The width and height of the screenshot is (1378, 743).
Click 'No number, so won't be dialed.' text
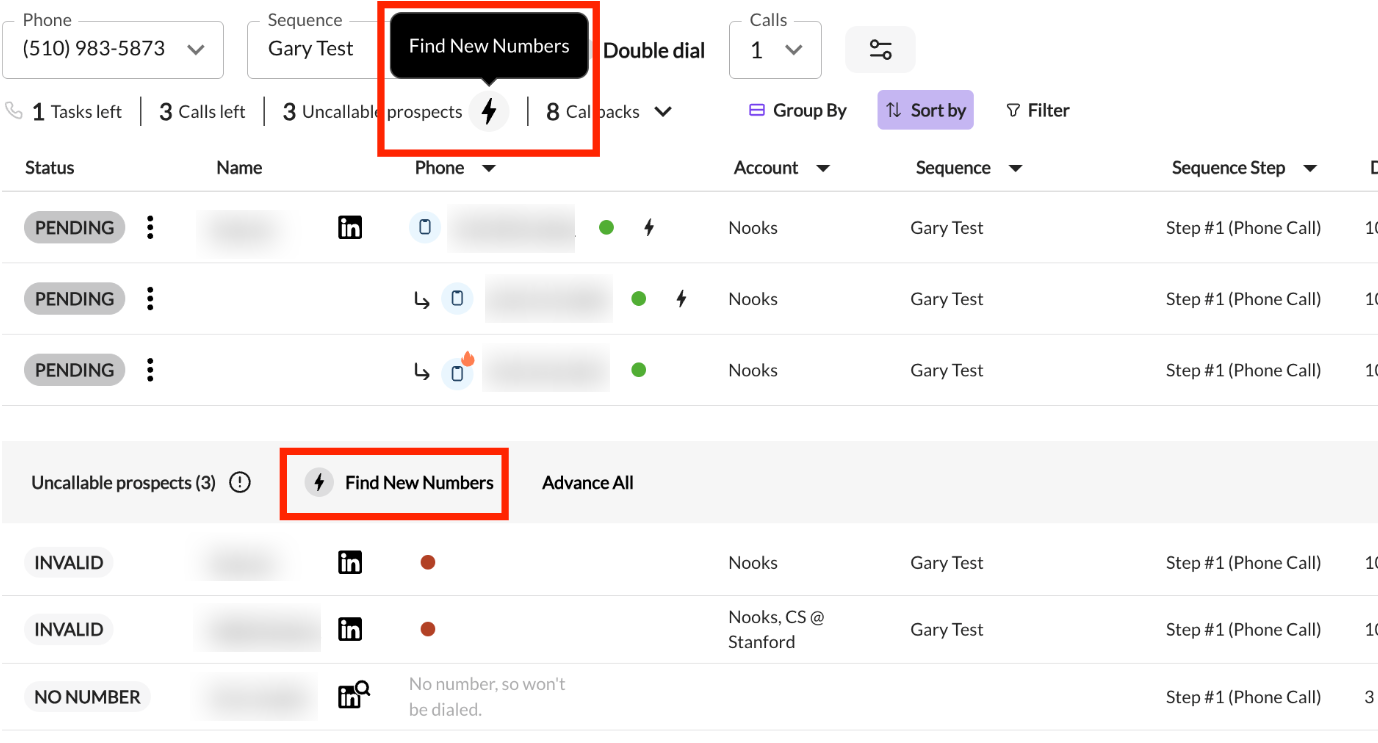(x=487, y=697)
